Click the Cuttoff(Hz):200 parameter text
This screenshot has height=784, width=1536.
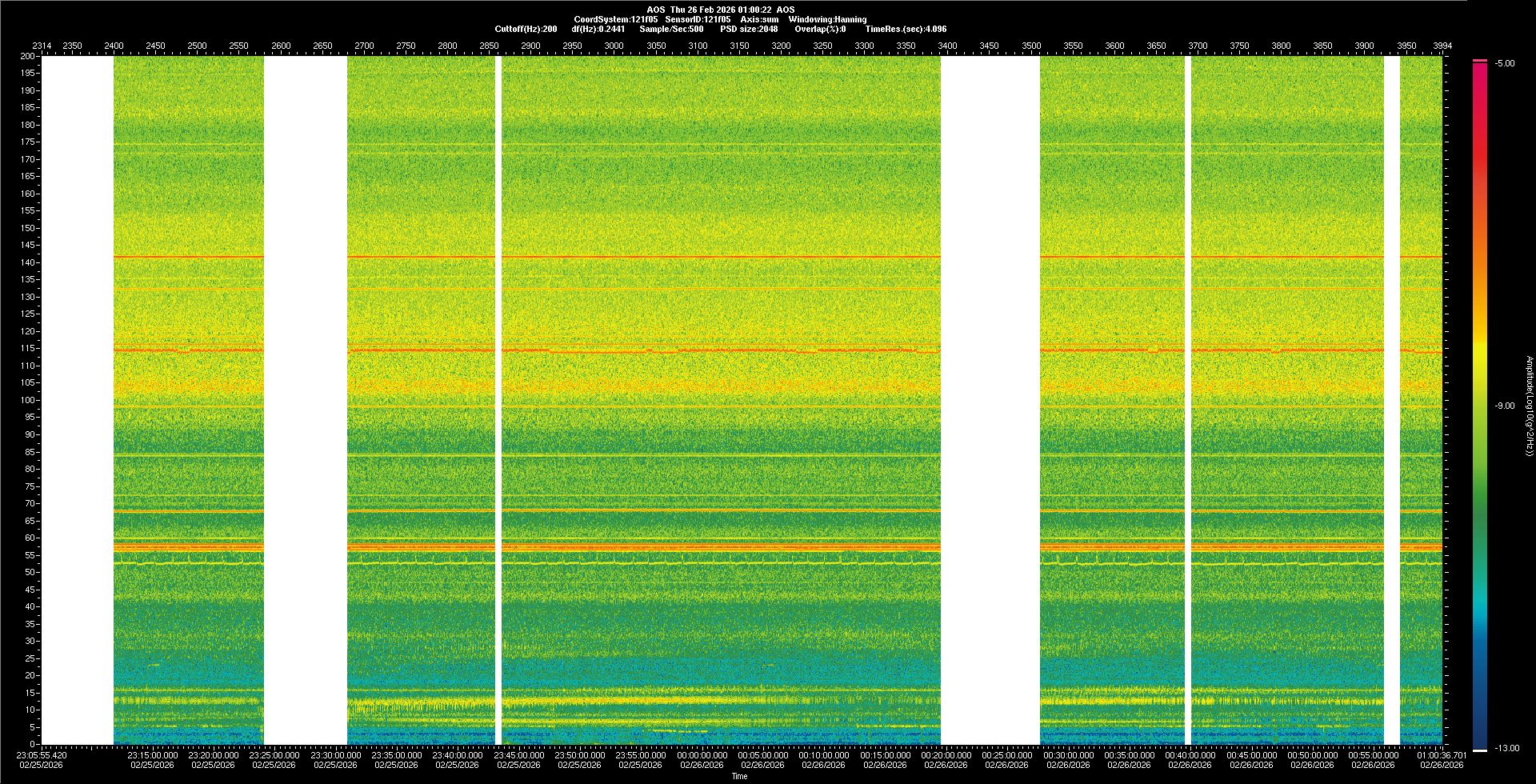coord(526,29)
